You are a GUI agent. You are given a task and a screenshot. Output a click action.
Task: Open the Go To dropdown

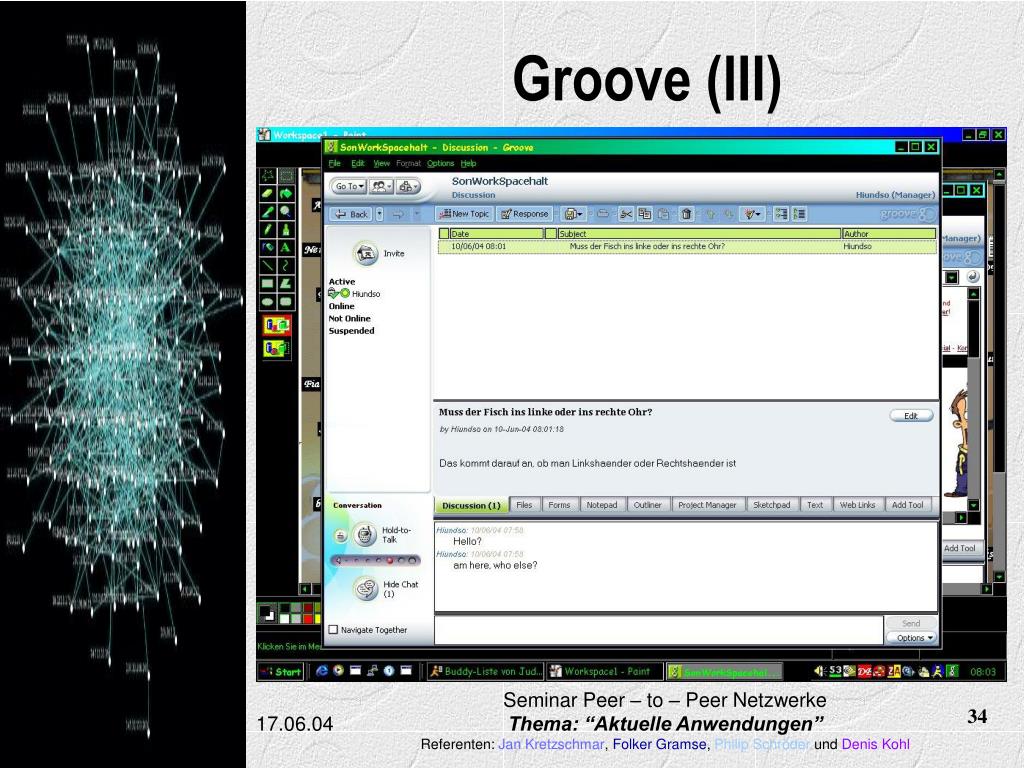point(349,186)
